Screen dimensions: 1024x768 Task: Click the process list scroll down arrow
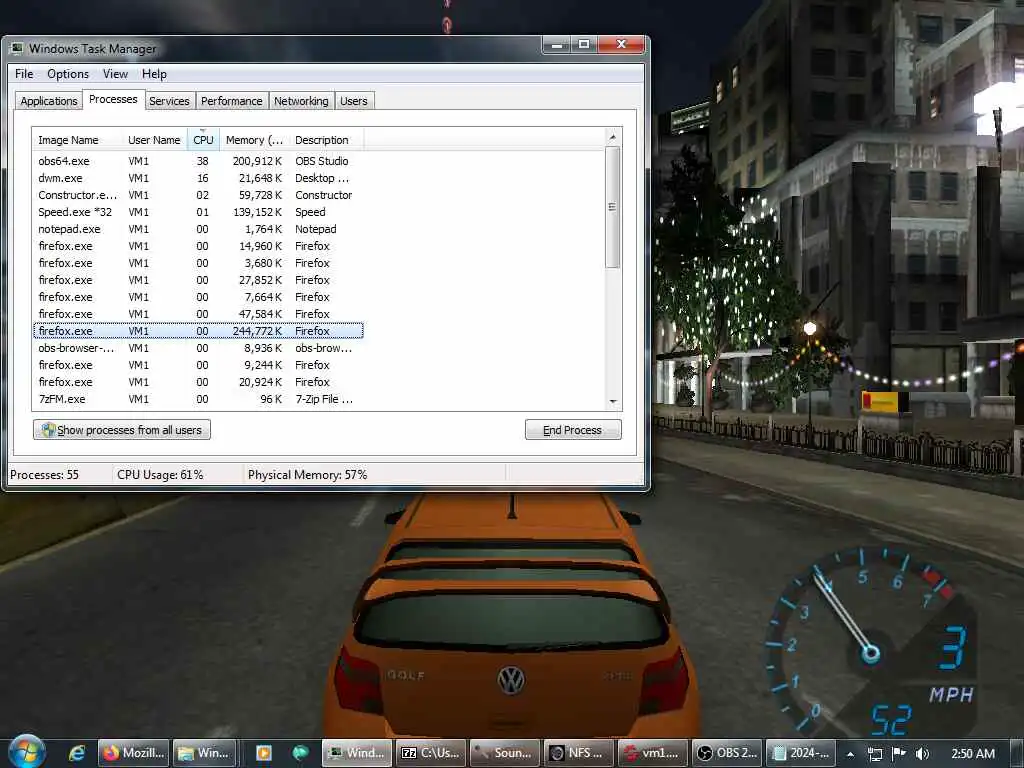tap(612, 402)
